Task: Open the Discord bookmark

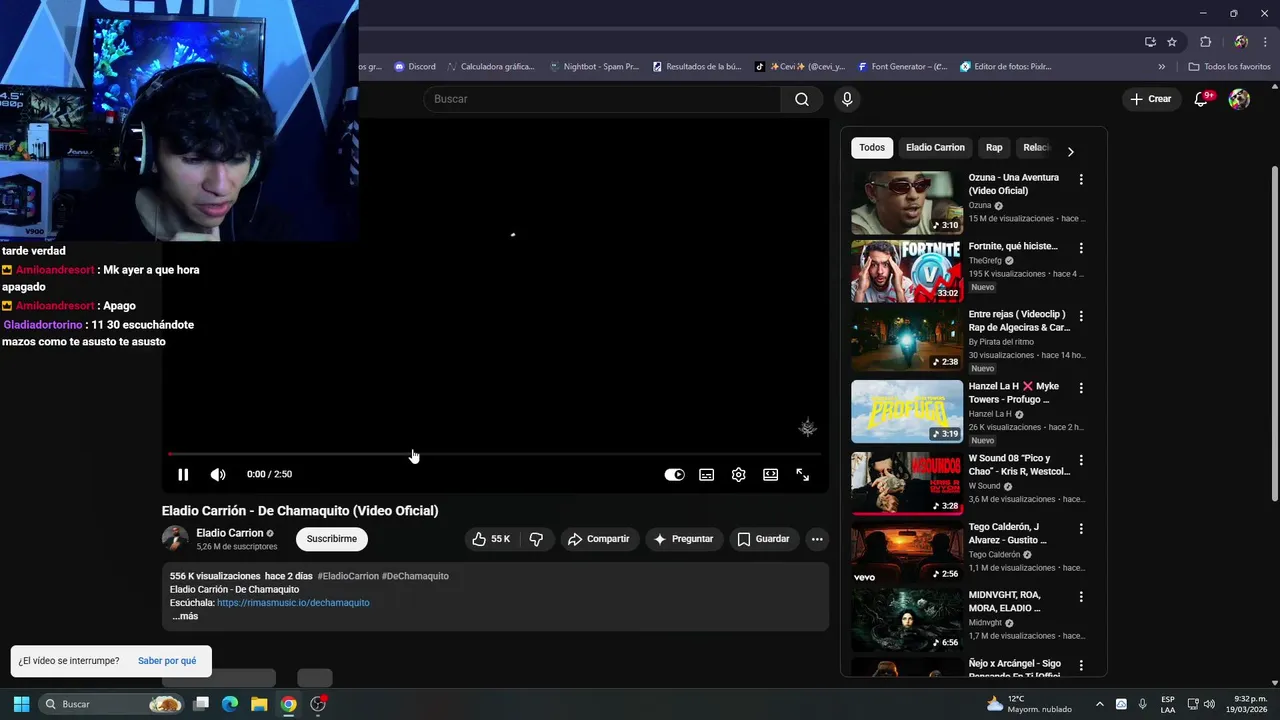Action: (x=415, y=67)
